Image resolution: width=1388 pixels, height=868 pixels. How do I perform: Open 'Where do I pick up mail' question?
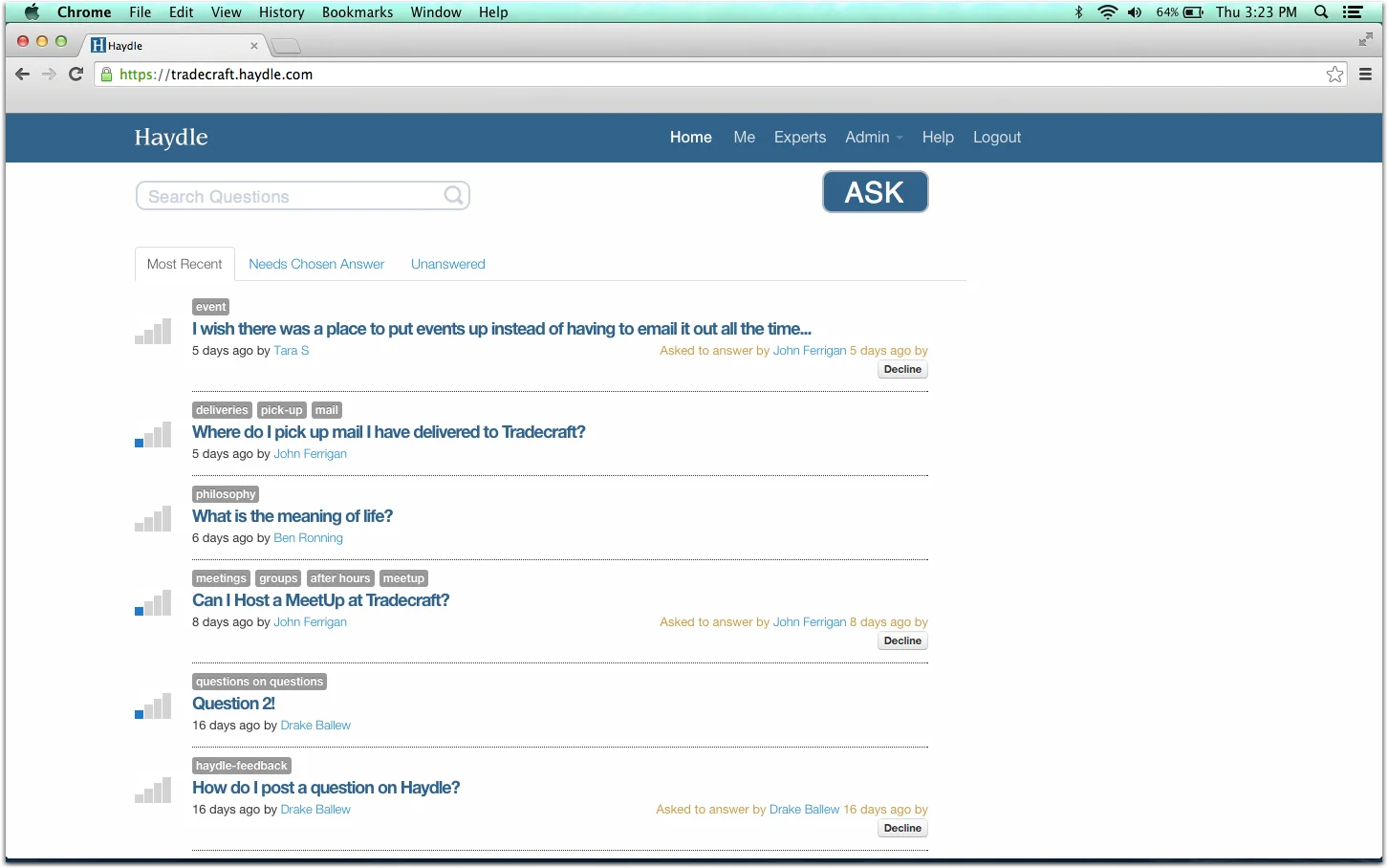pyautogui.click(x=388, y=432)
